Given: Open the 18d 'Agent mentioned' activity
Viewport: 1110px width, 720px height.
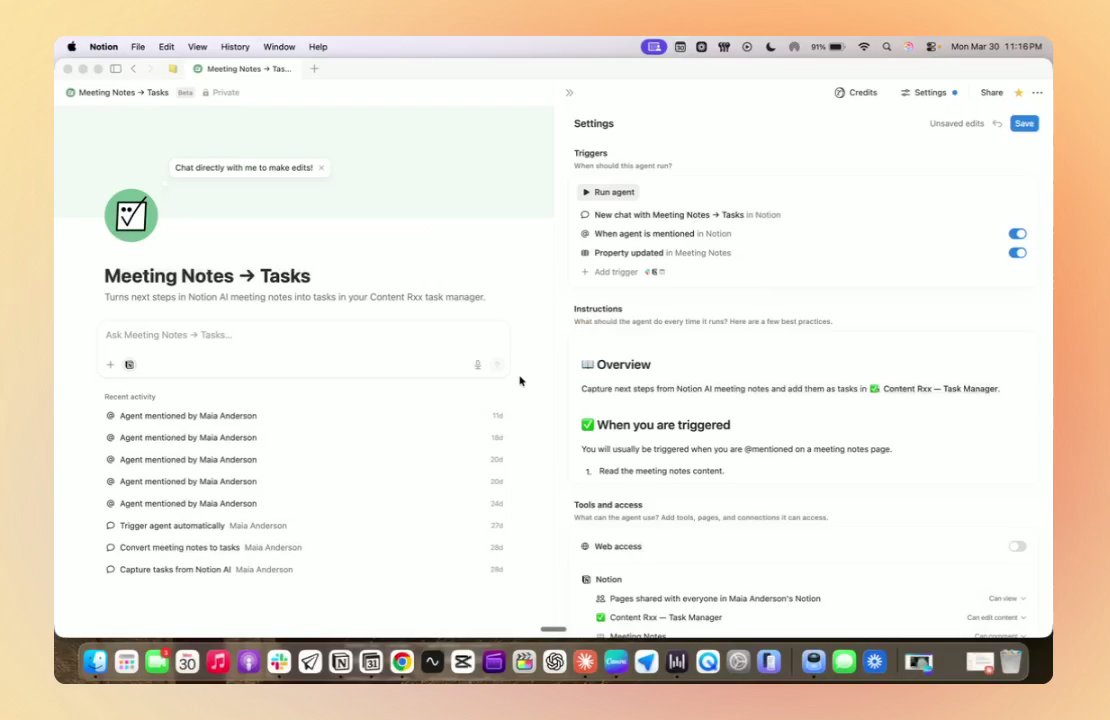Looking at the screenshot, I should [x=304, y=438].
